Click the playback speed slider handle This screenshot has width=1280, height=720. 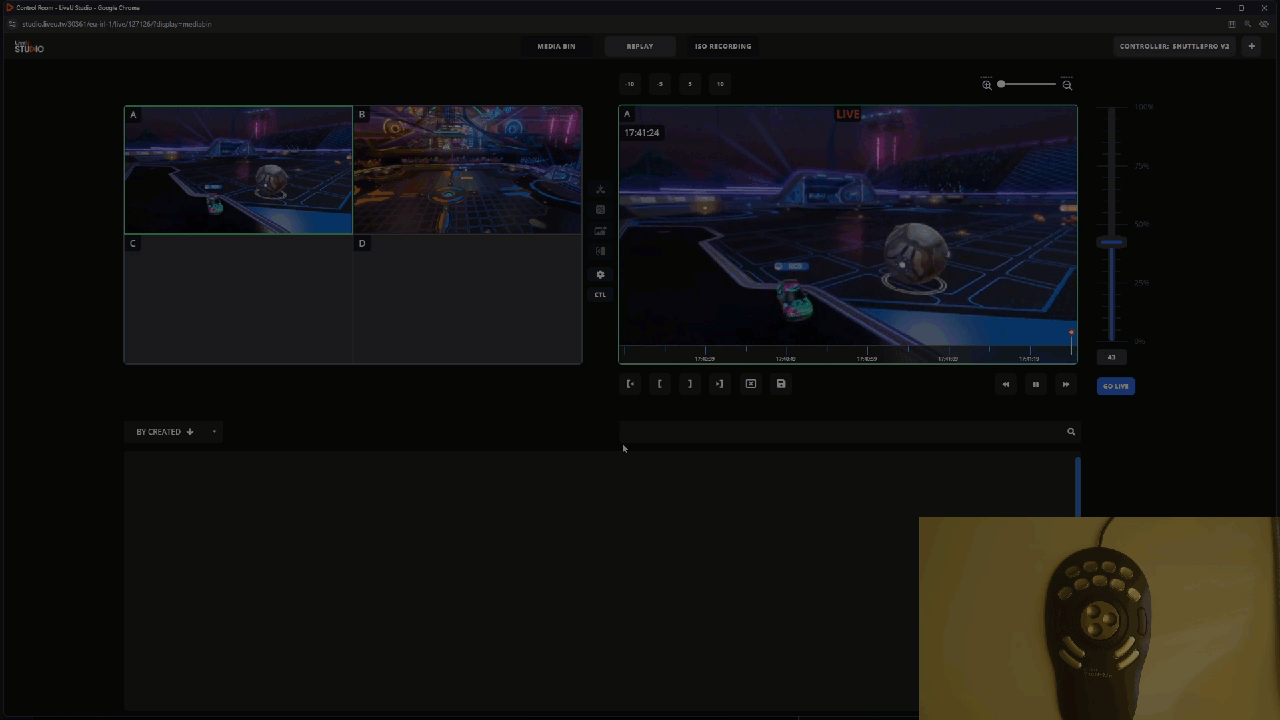coord(1111,243)
